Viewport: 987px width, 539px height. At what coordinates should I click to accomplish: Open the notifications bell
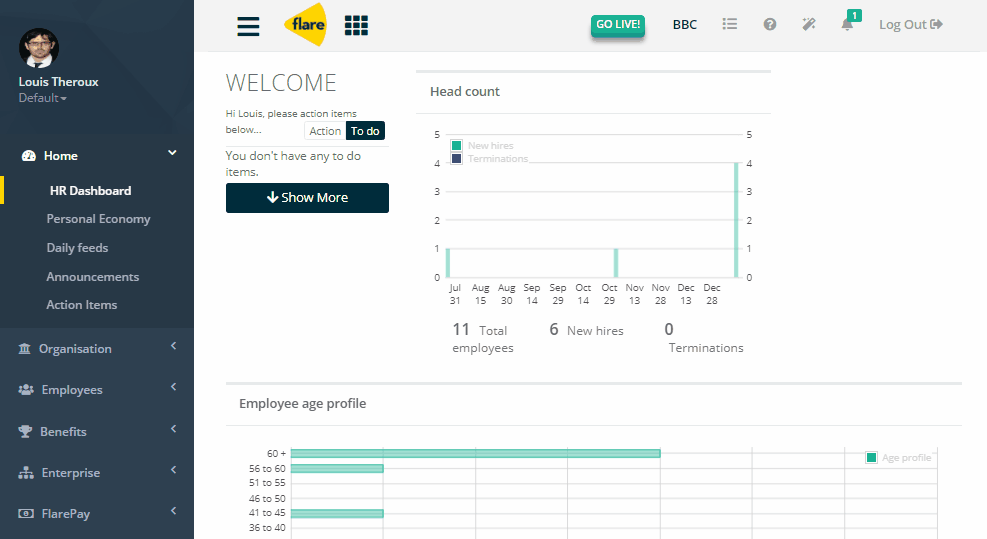click(x=847, y=25)
